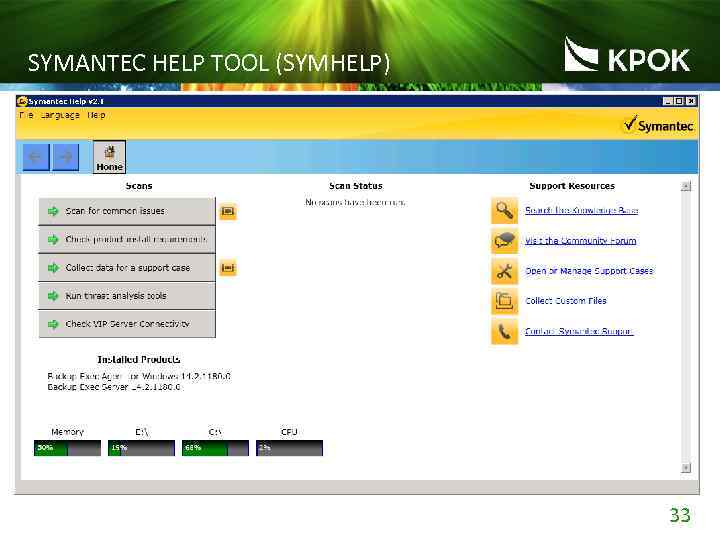720x540 pixels.
Task: Select Backup Exec Agent for Windows text
Action: point(139,377)
